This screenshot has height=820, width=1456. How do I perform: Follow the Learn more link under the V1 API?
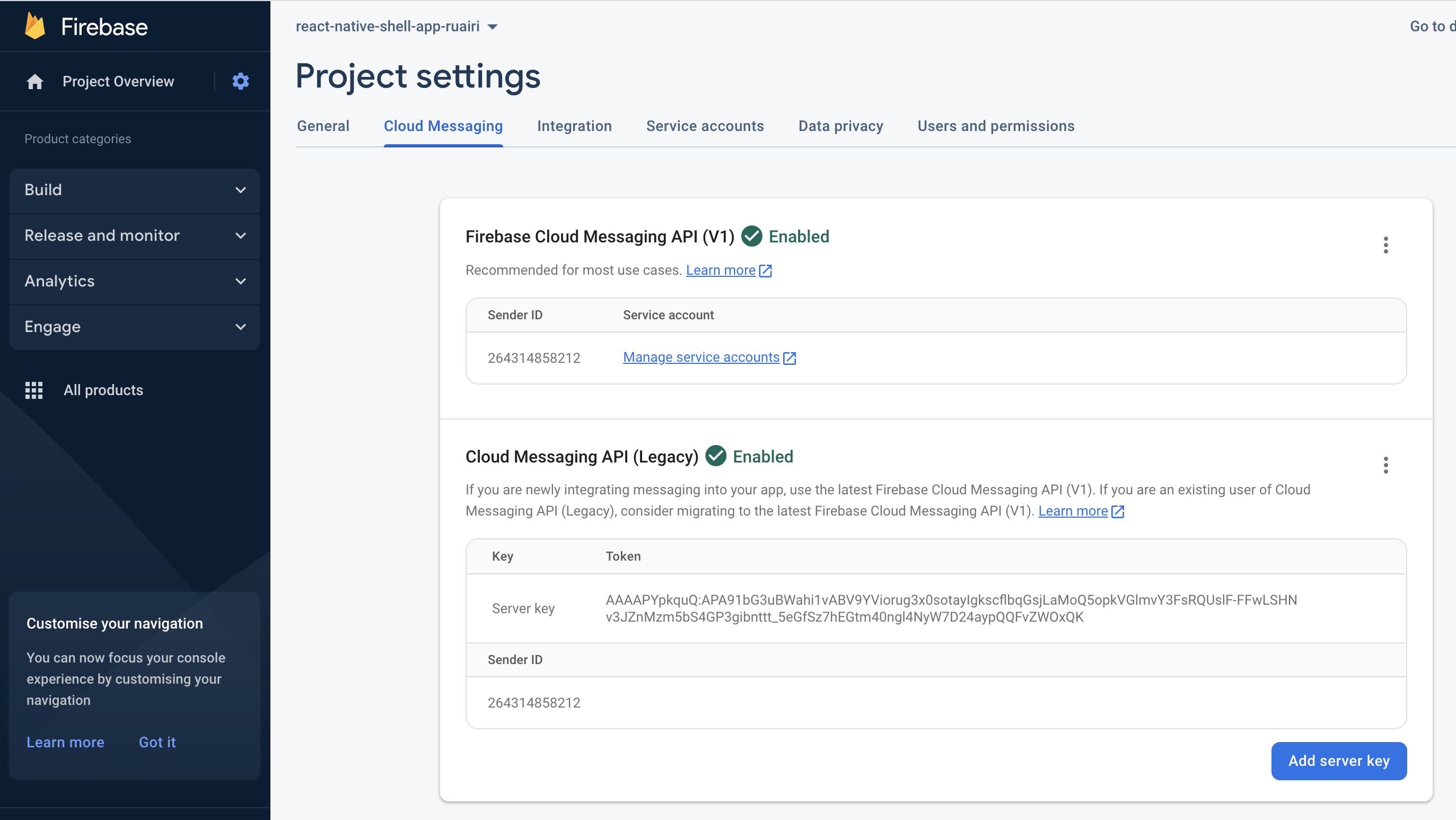(721, 271)
